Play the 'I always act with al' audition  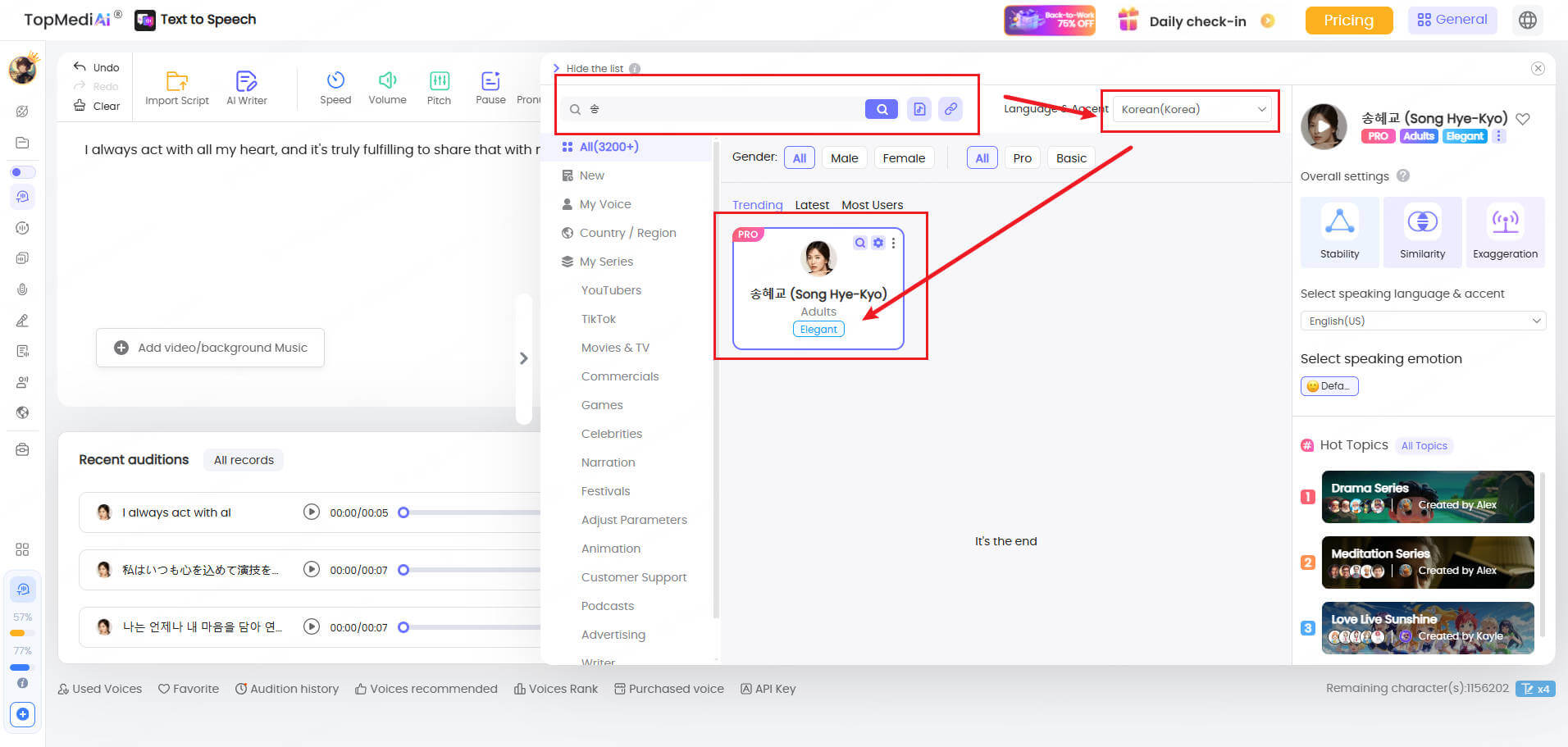[x=311, y=512]
